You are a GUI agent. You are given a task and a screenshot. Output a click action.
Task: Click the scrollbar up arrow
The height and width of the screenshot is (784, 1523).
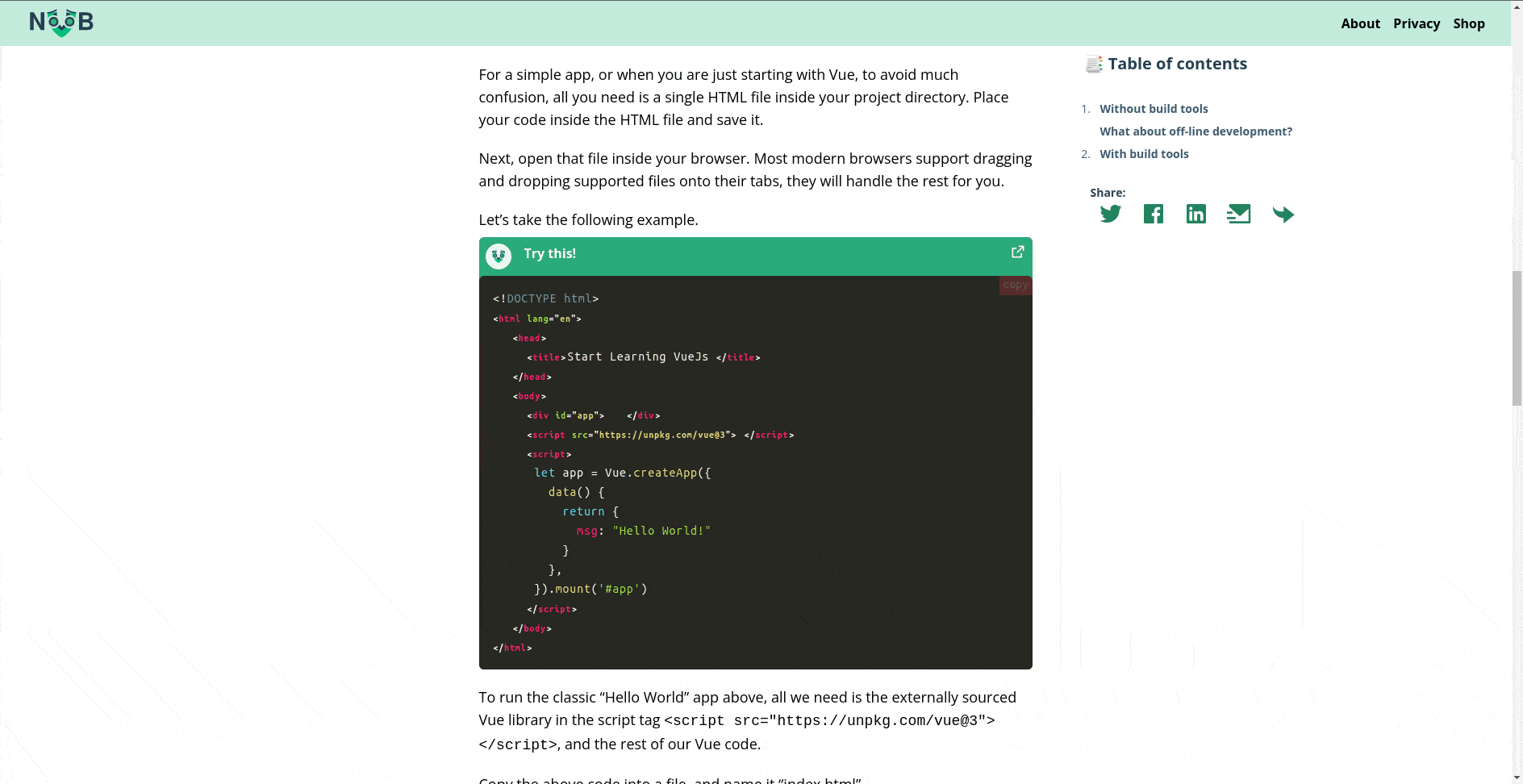[1517, 6]
